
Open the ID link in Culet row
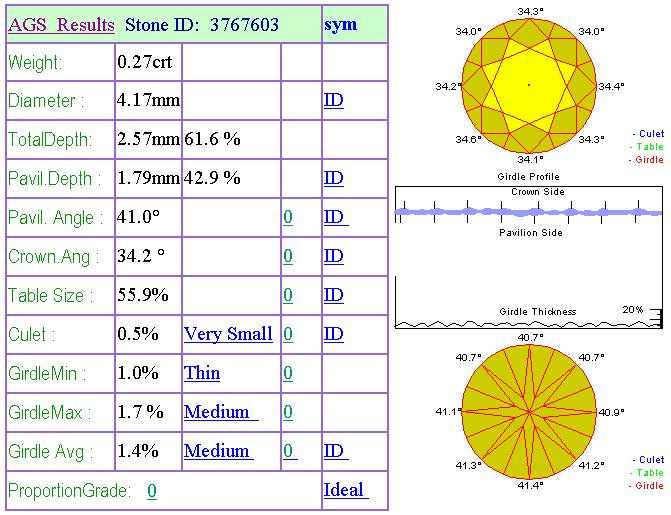click(x=334, y=334)
